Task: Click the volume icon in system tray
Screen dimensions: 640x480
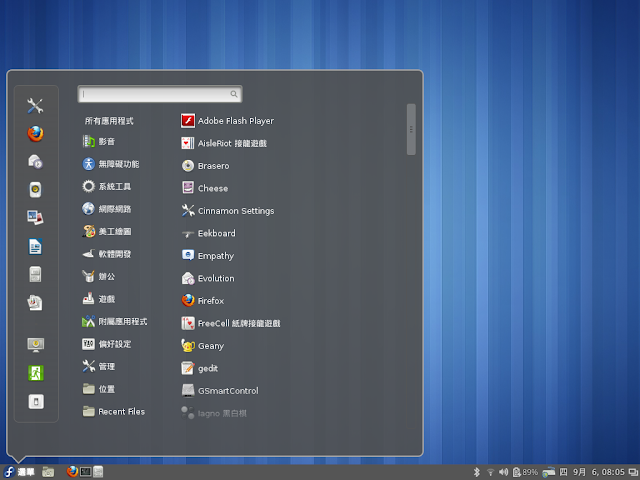Action: [x=503, y=471]
